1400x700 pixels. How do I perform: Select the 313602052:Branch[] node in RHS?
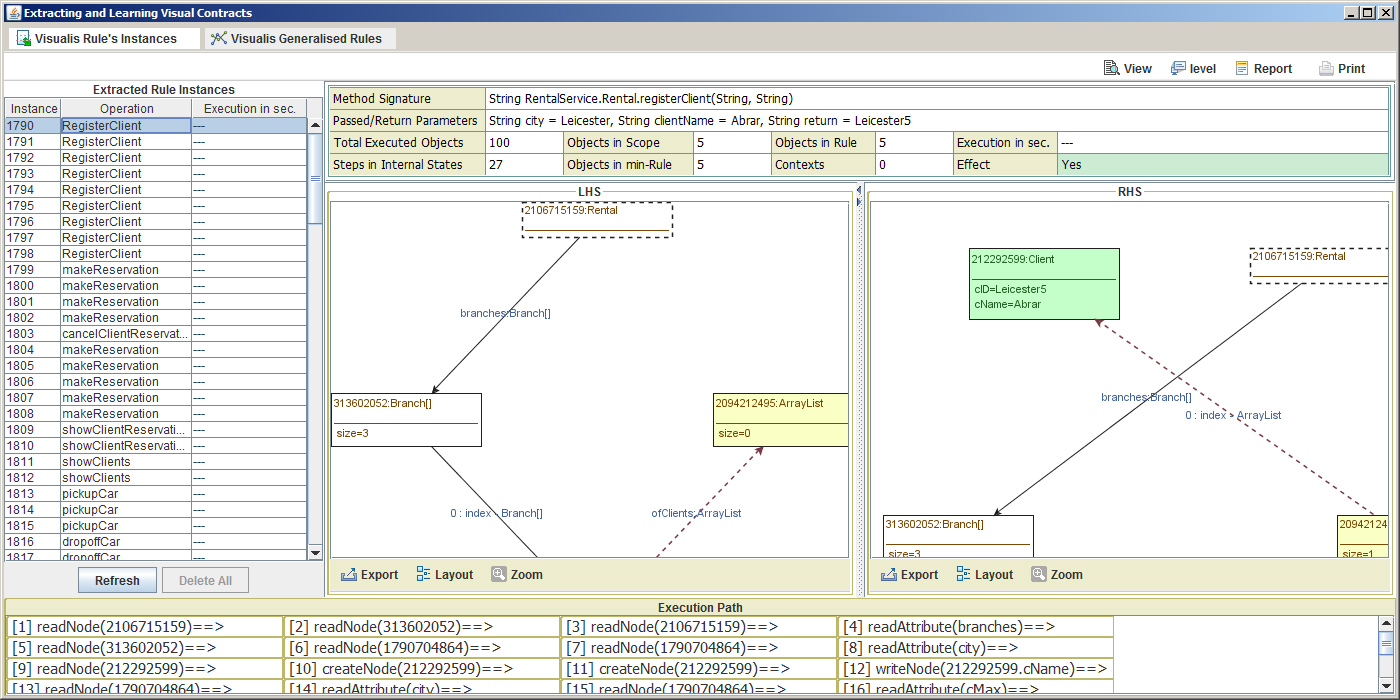click(x=958, y=537)
